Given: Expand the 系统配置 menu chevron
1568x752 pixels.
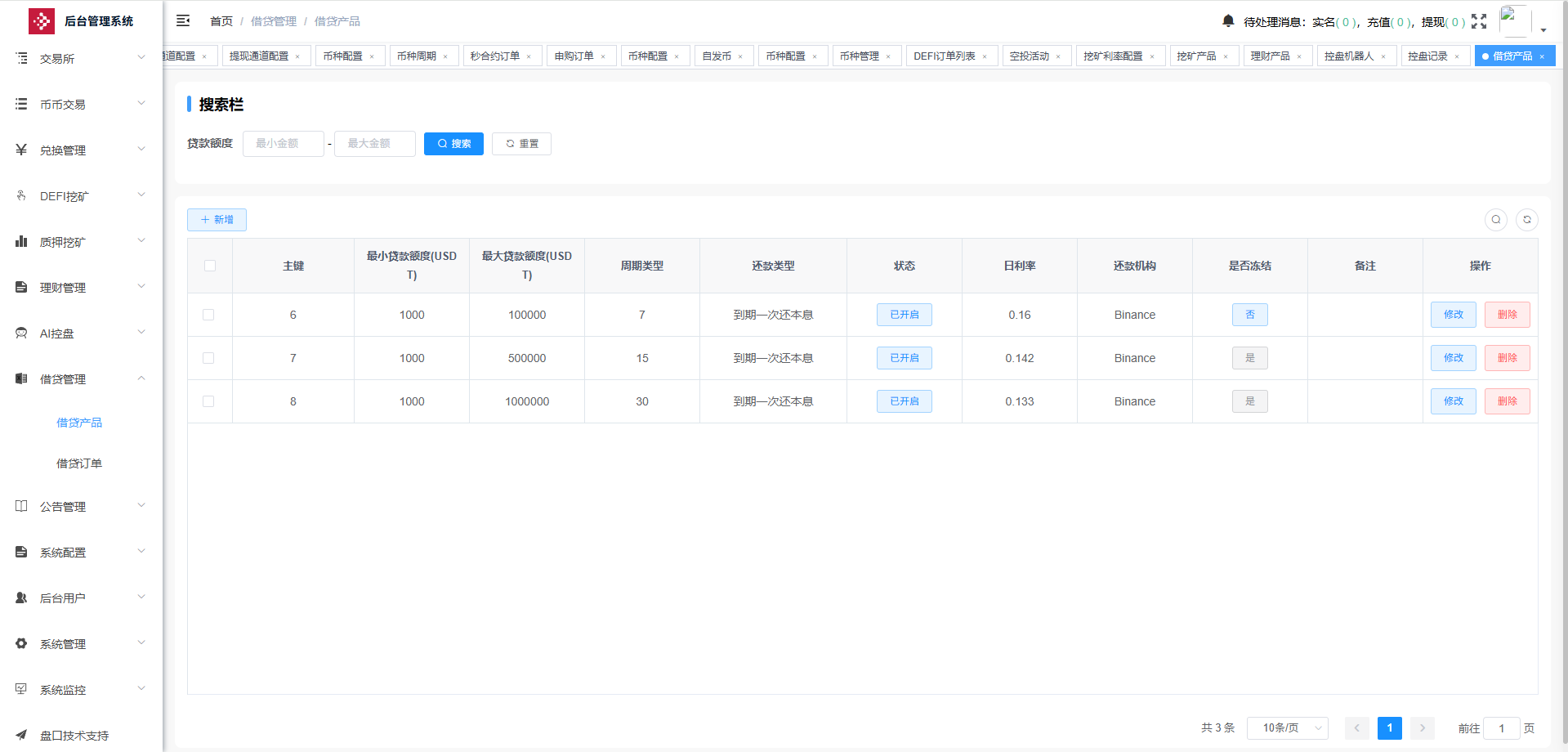Looking at the screenshot, I should [141, 551].
